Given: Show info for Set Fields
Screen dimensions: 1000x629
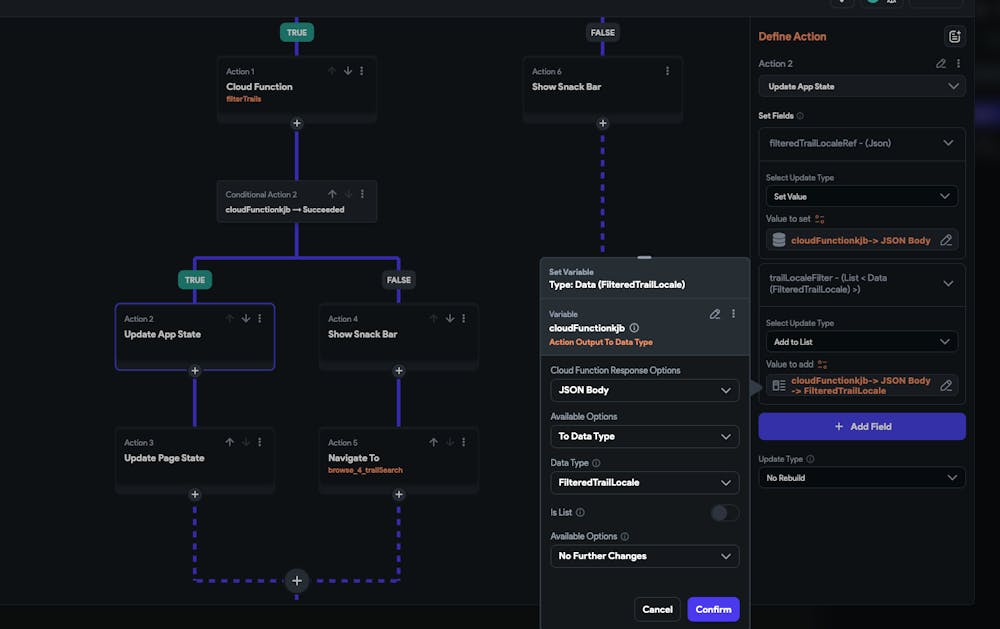Looking at the screenshot, I should pos(800,115).
